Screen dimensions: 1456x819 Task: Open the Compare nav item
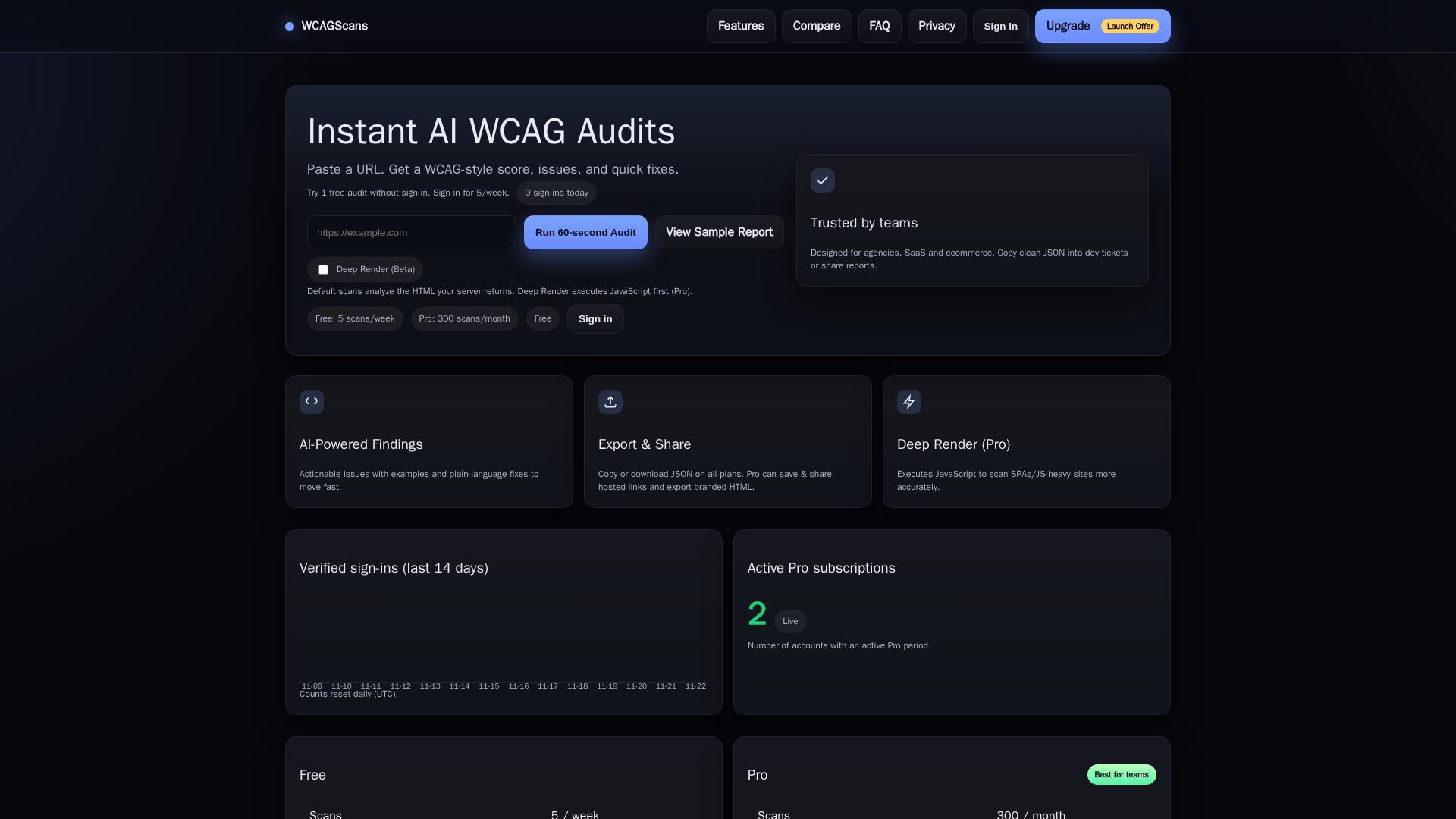coord(817,27)
